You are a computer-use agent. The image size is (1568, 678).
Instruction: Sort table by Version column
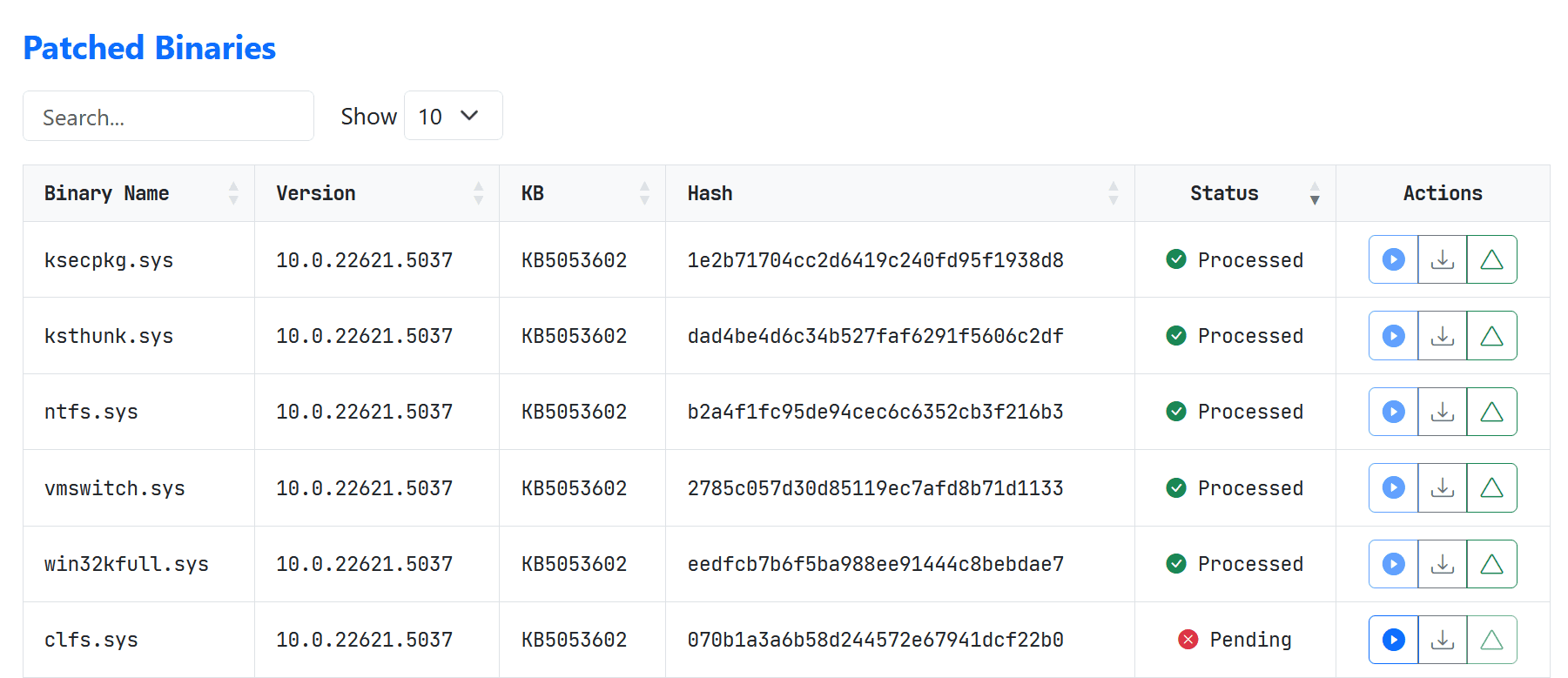point(478,193)
